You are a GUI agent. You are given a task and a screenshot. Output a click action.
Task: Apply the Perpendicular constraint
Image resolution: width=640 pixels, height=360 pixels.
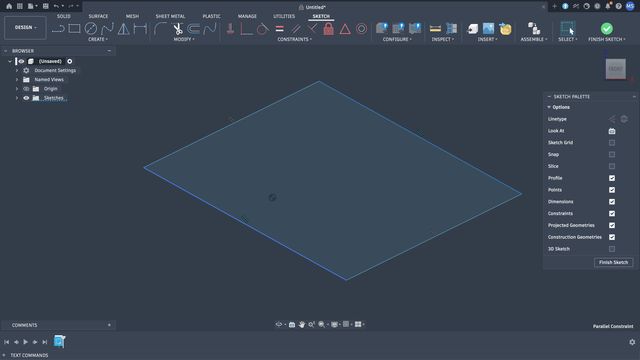click(312, 29)
